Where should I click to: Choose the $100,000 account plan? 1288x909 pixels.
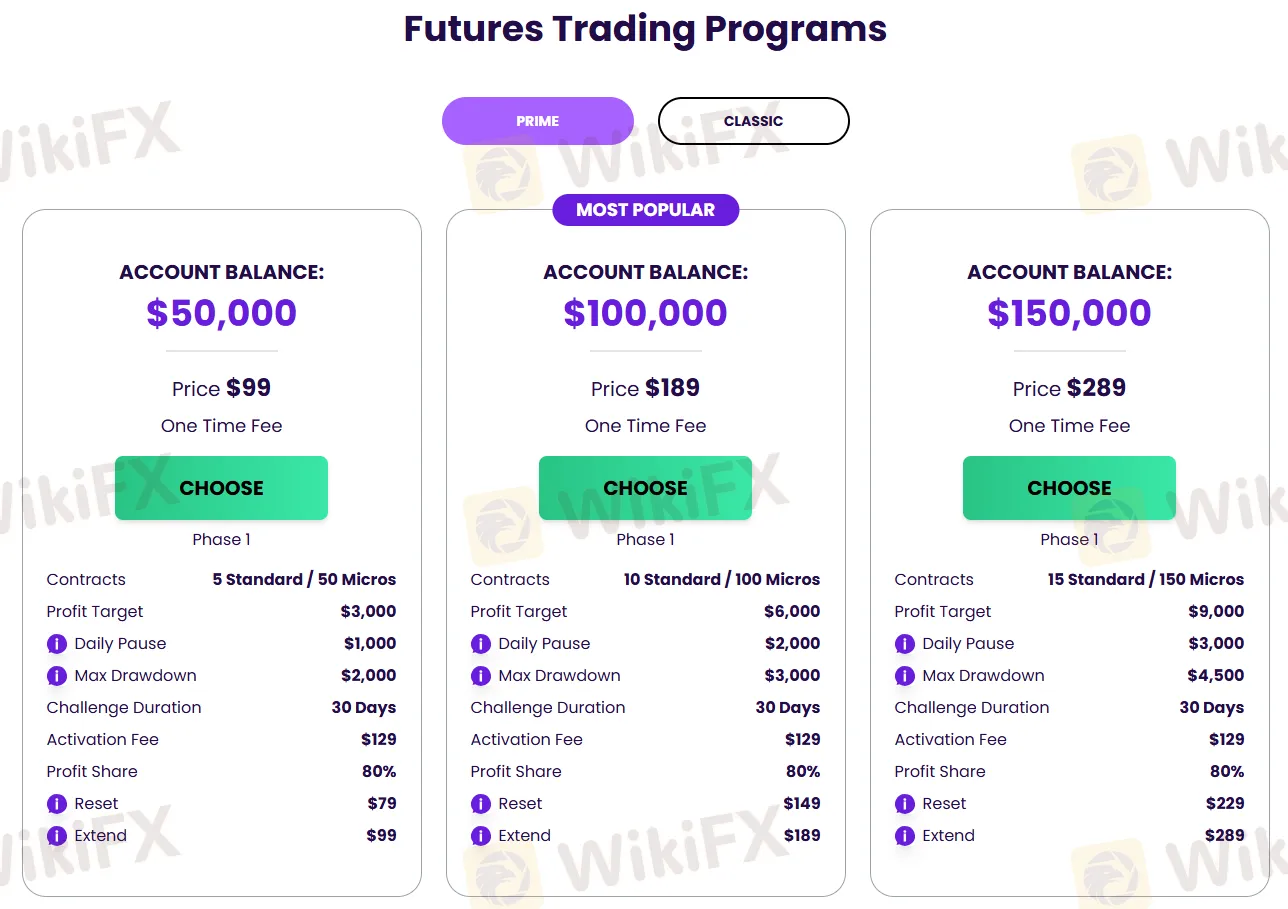(x=645, y=488)
